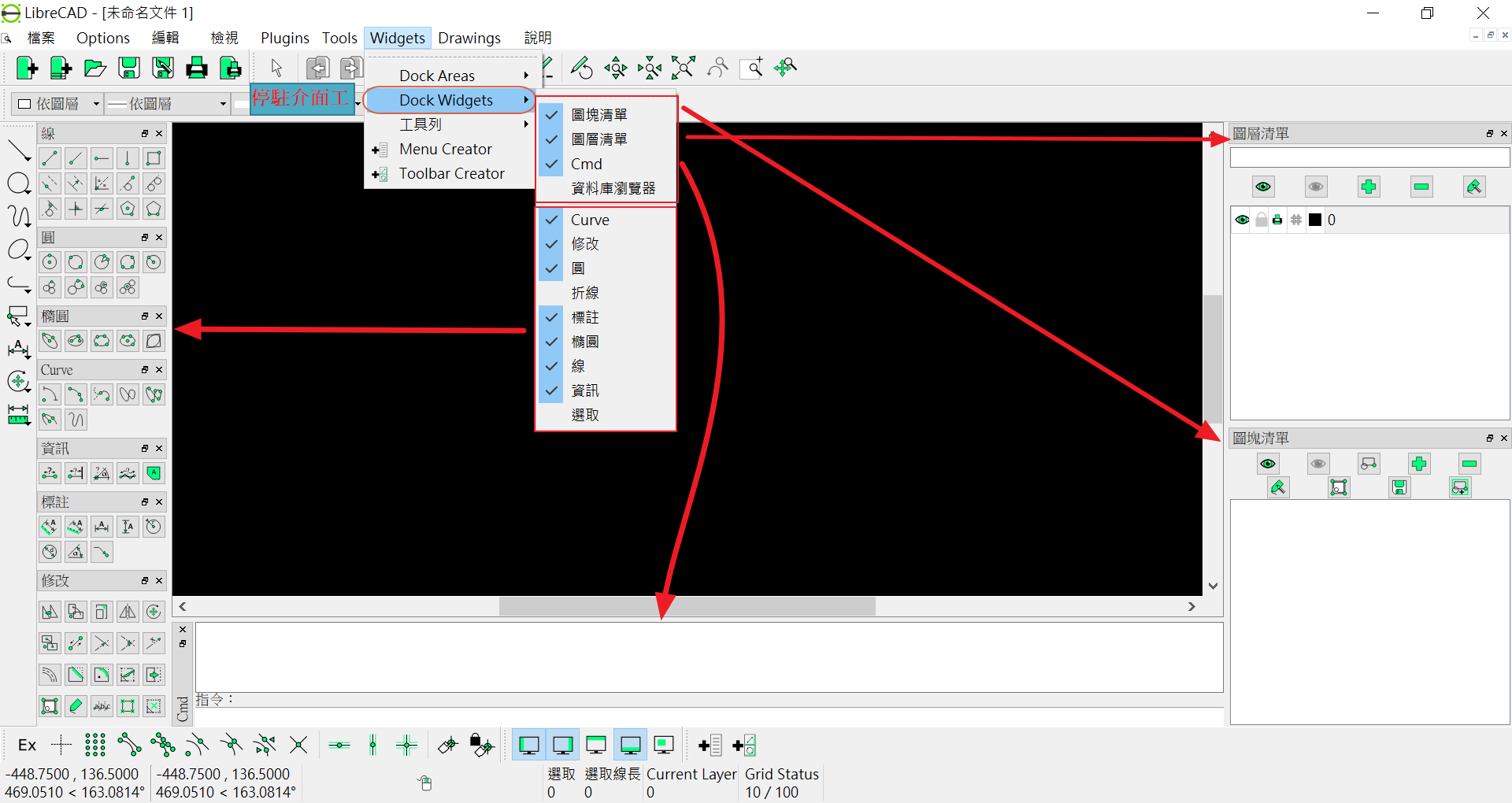Click the Restrict vertical icon

[373, 745]
